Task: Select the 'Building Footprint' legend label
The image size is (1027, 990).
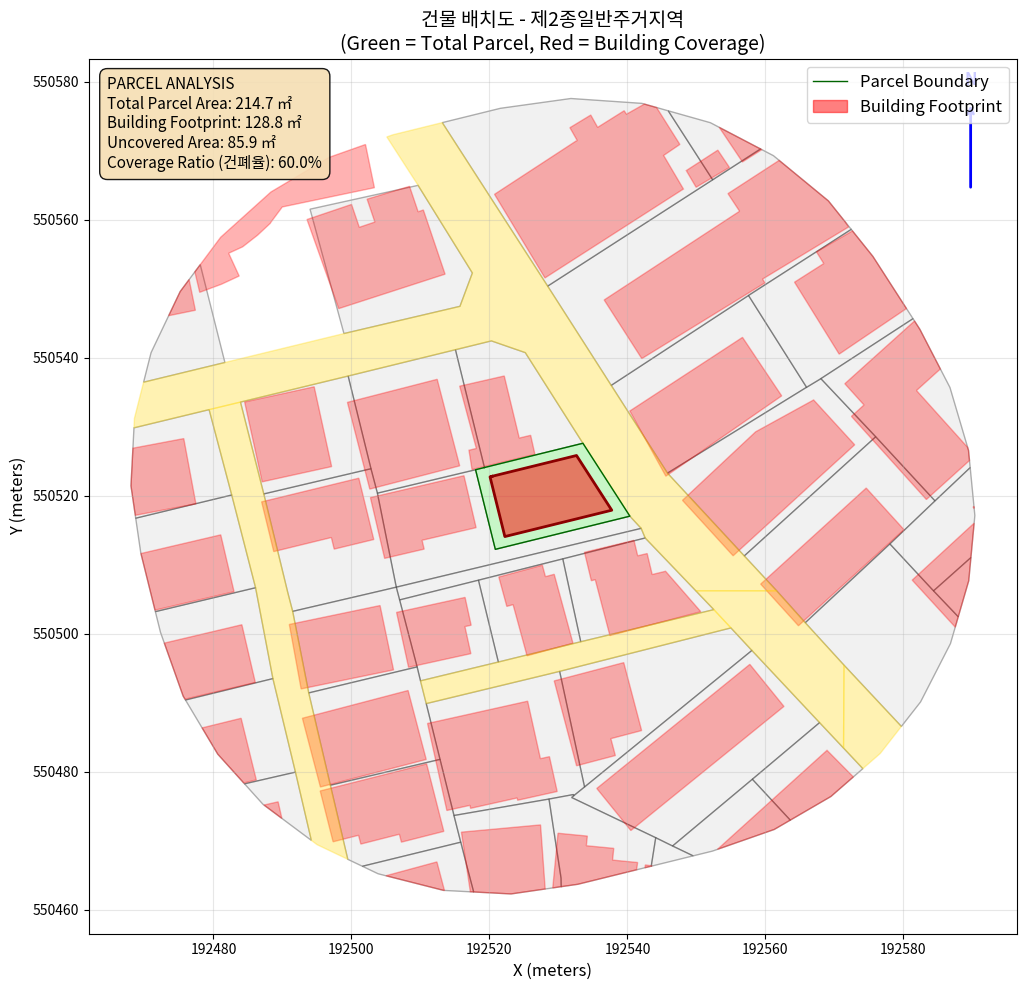Action: [930, 106]
